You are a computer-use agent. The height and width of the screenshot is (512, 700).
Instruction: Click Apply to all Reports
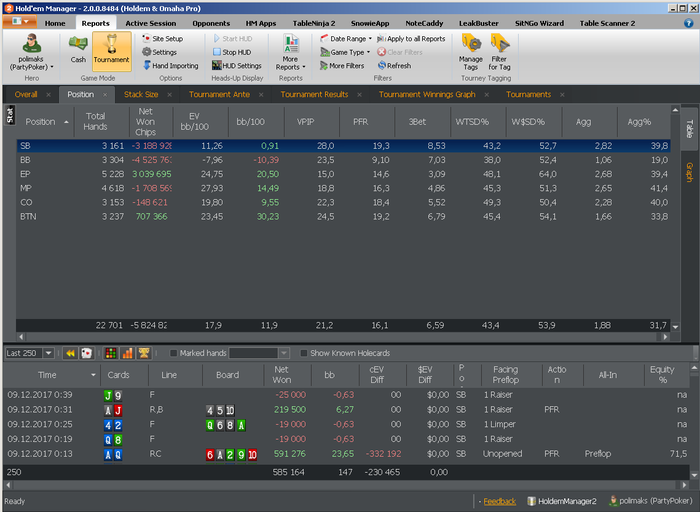(x=411, y=38)
